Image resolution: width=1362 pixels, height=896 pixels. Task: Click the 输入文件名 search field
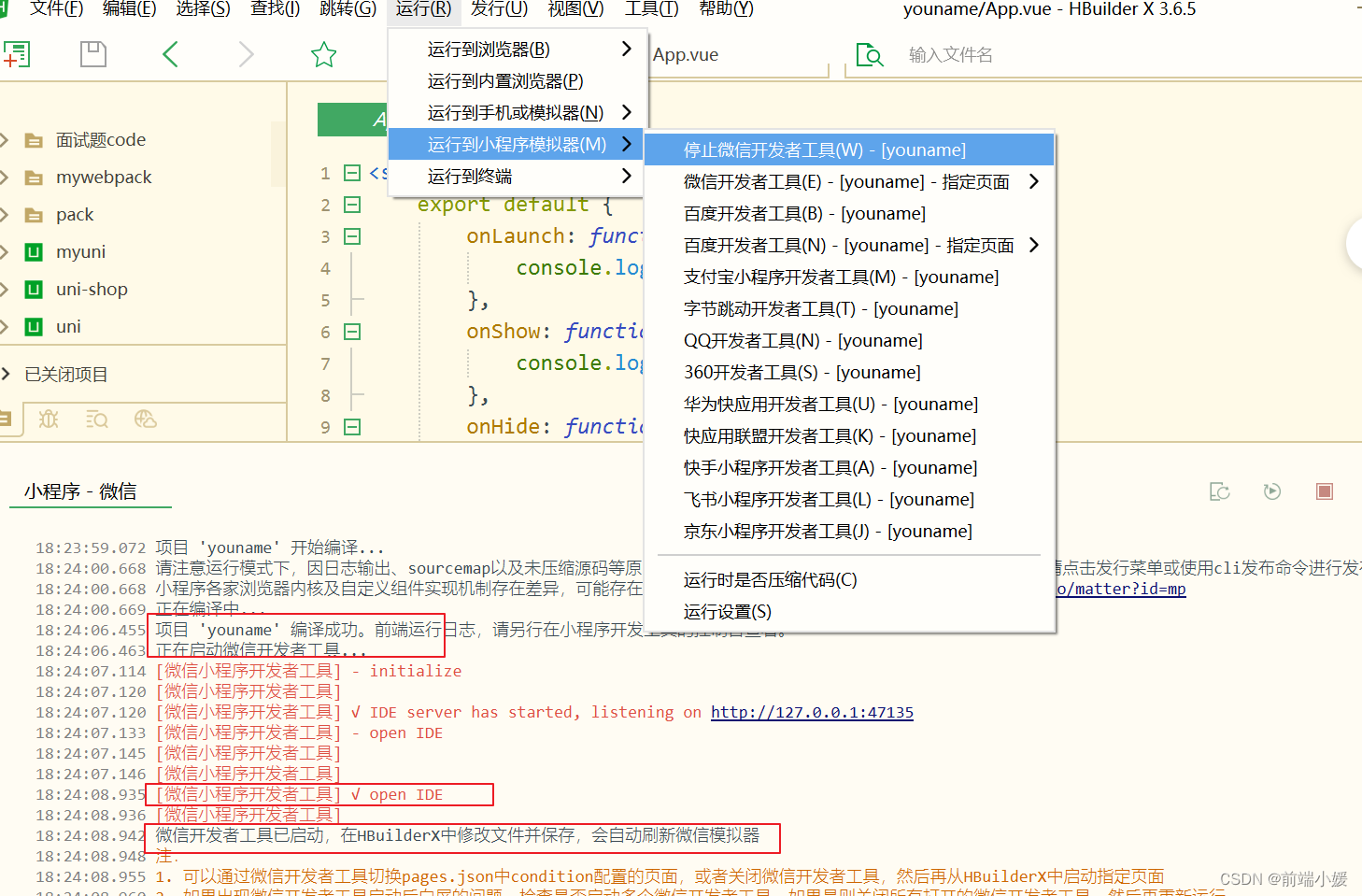point(951,55)
